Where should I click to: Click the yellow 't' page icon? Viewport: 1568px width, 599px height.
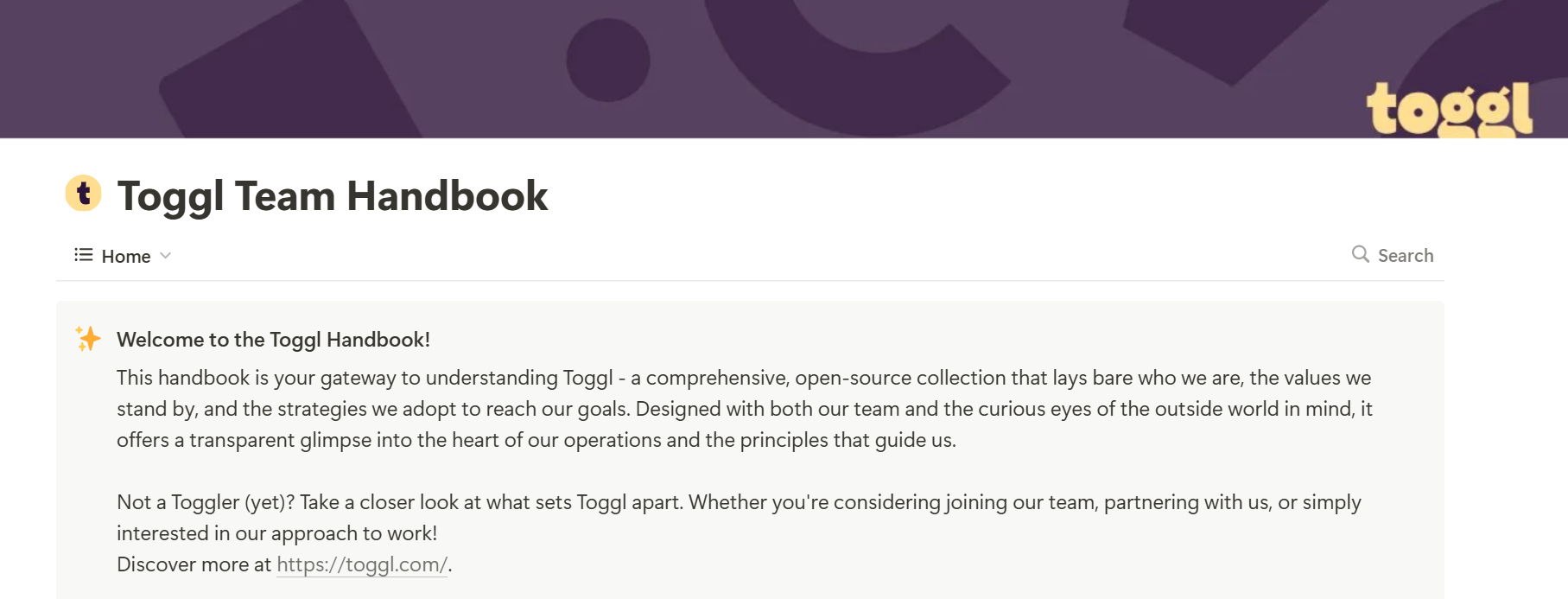pyautogui.click(x=84, y=194)
